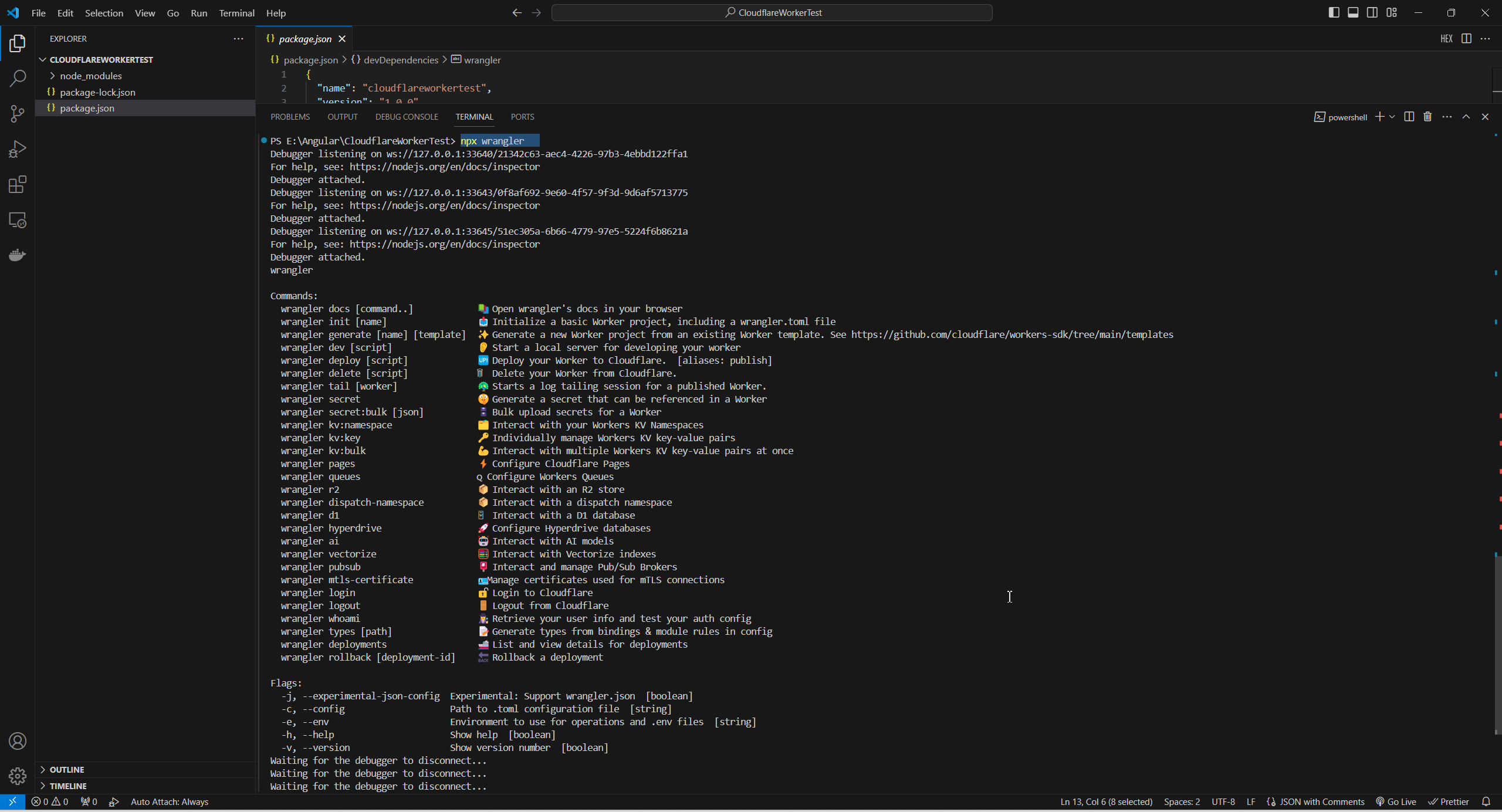The image size is (1502, 812).
Task: Expand the OUTLINE section
Action: [67, 769]
